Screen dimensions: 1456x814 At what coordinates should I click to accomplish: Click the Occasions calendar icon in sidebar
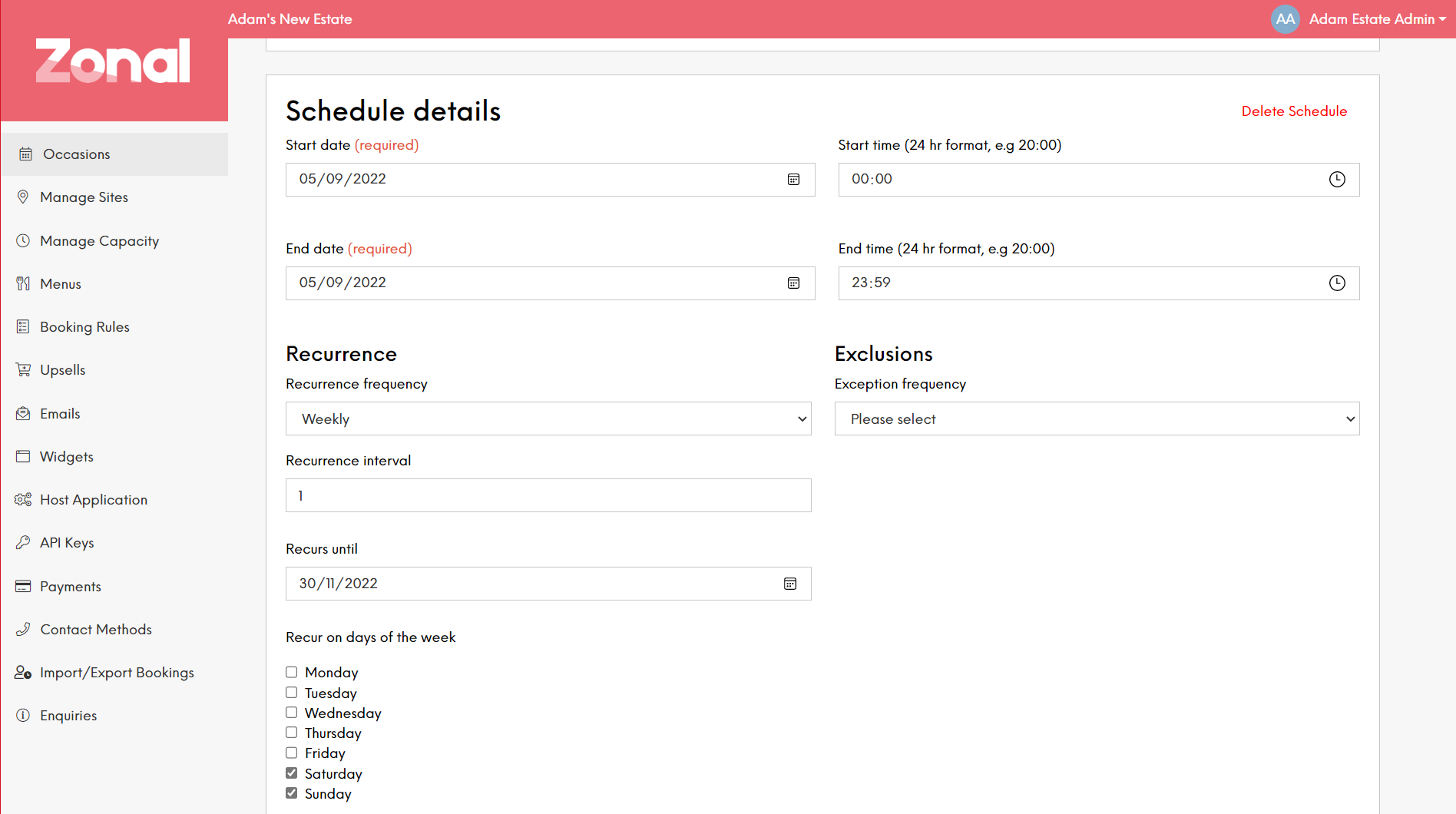pos(25,154)
